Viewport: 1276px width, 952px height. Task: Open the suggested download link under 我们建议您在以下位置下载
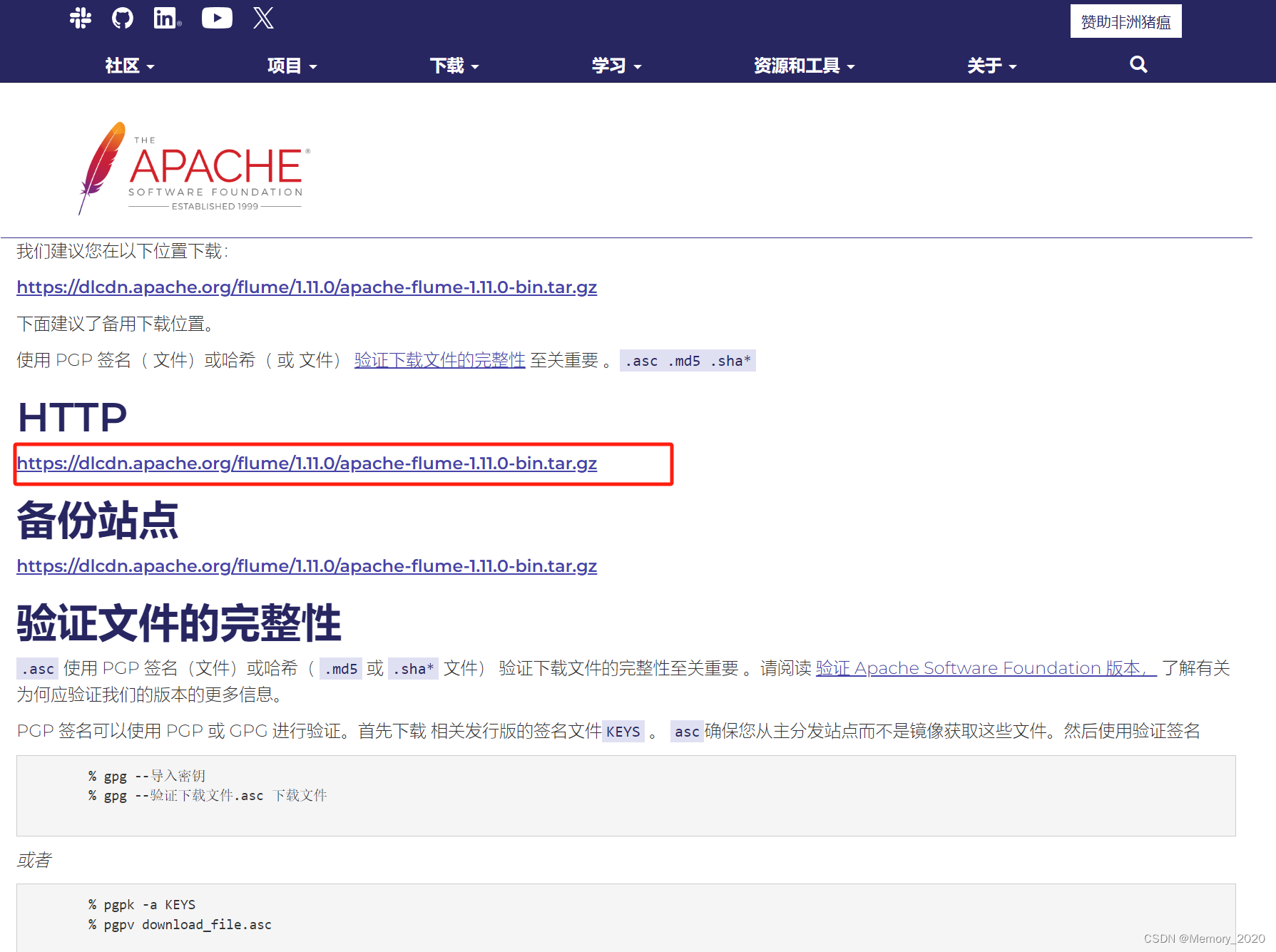(x=307, y=287)
